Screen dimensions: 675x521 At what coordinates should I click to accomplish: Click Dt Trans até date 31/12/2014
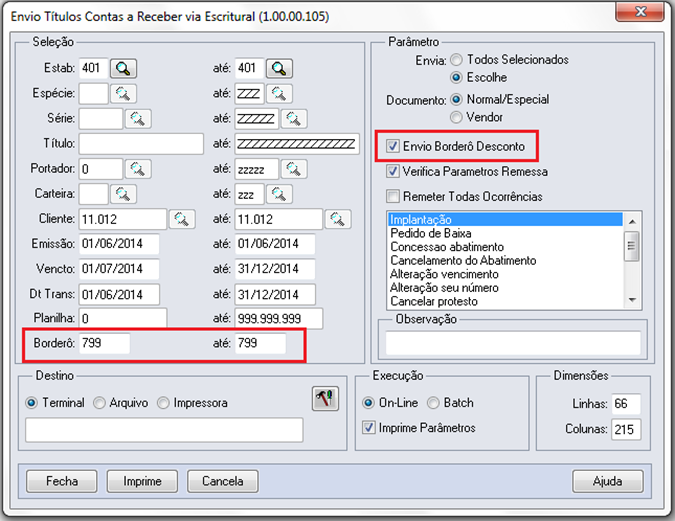tap(275, 295)
